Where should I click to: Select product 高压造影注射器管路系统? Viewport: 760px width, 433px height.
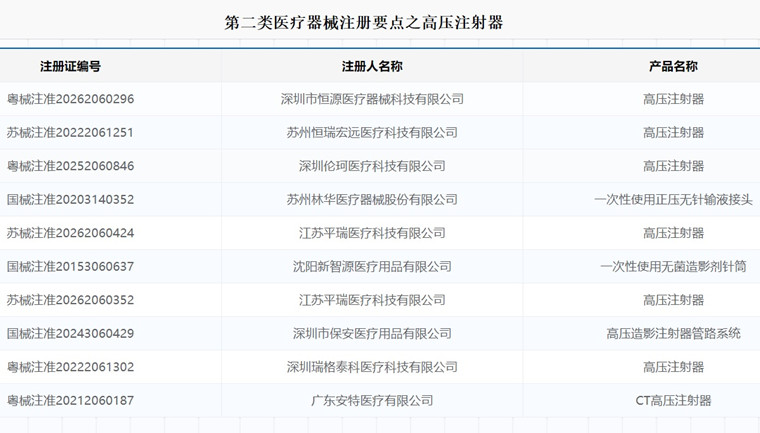pyautogui.click(x=673, y=333)
